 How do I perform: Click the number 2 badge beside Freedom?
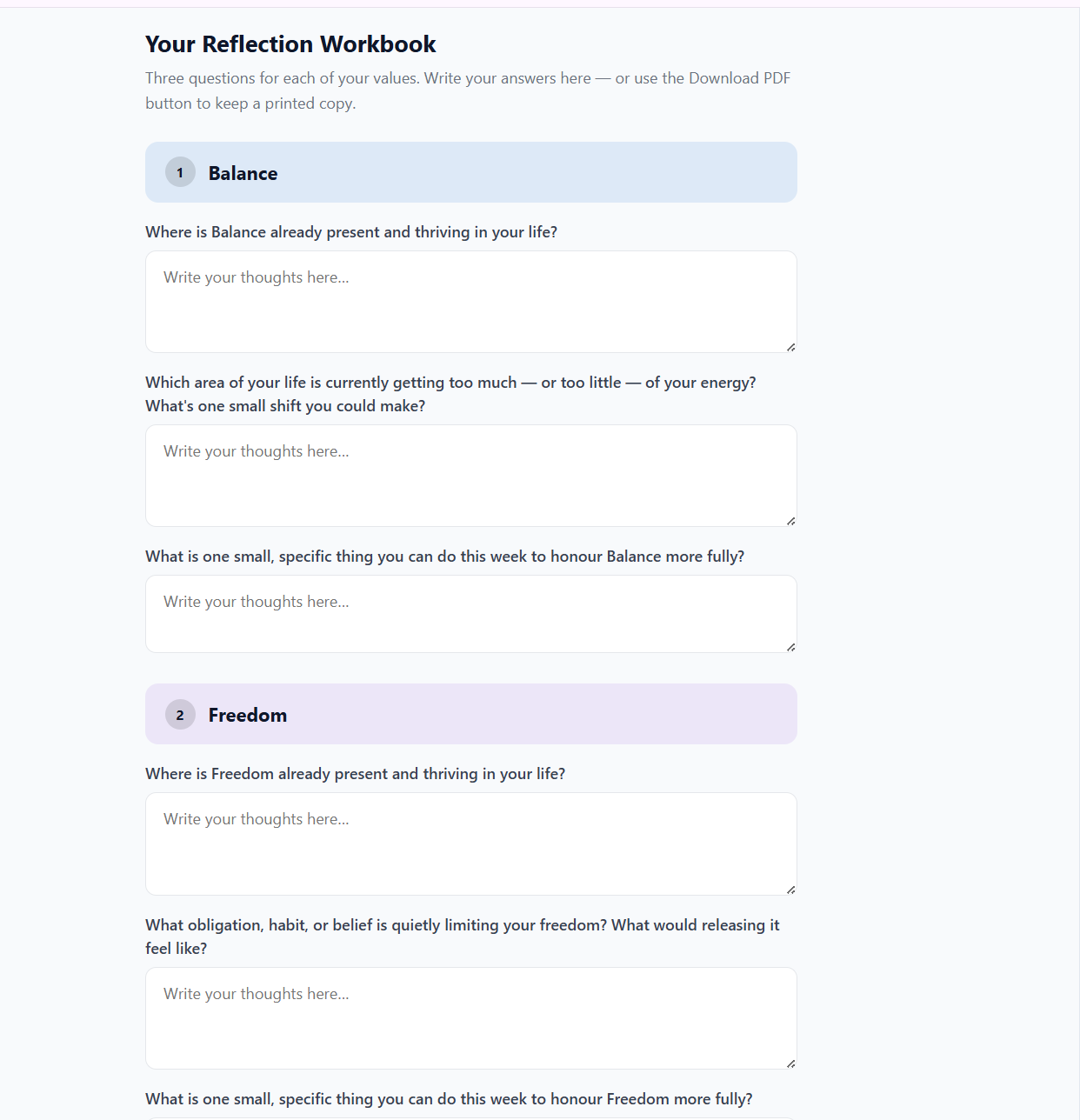pos(180,715)
